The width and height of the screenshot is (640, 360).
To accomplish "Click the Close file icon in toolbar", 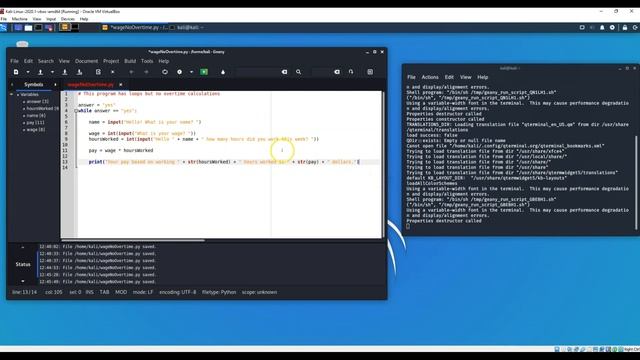I will tap(113, 72).
